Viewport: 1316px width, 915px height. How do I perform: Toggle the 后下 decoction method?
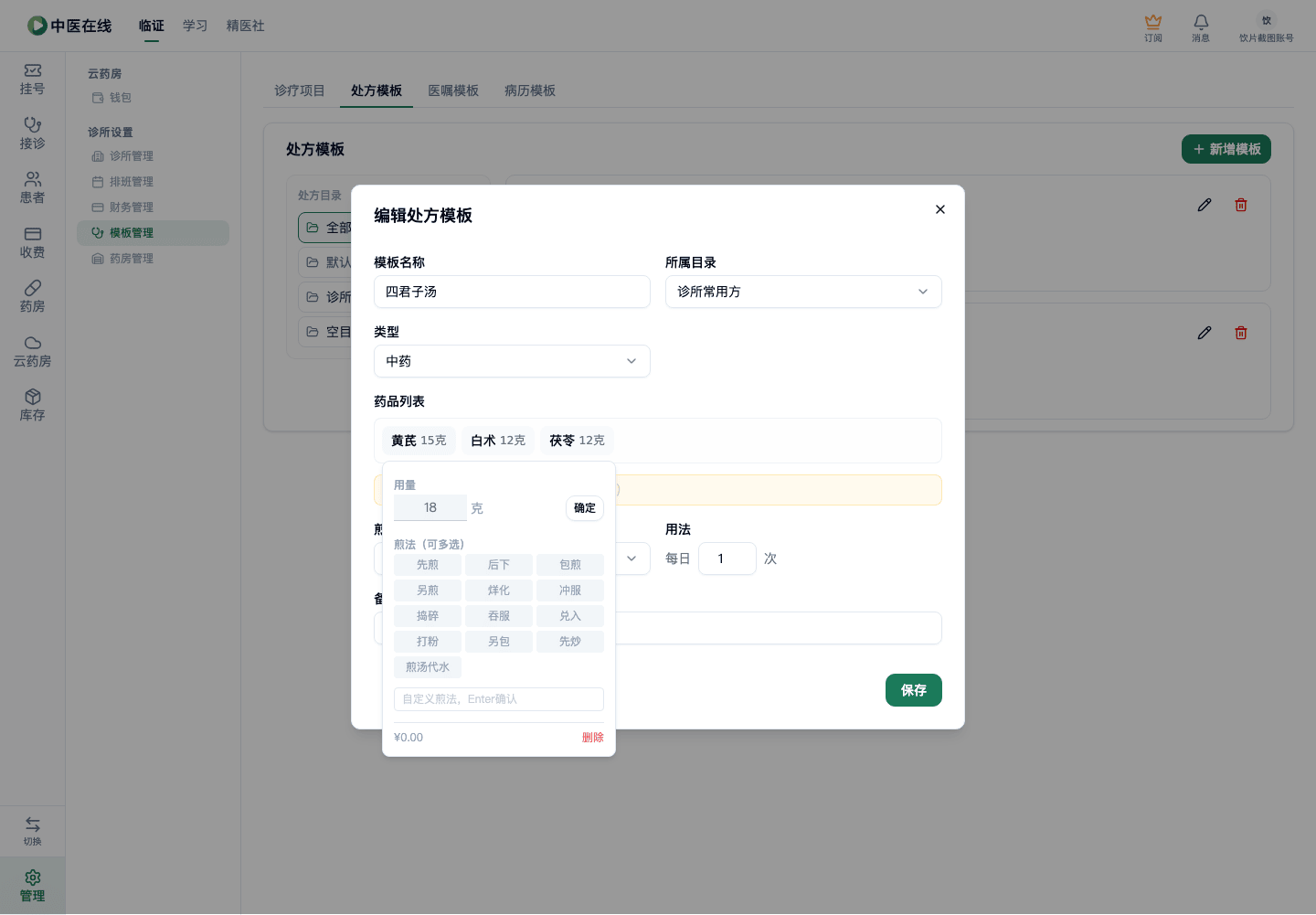499,565
